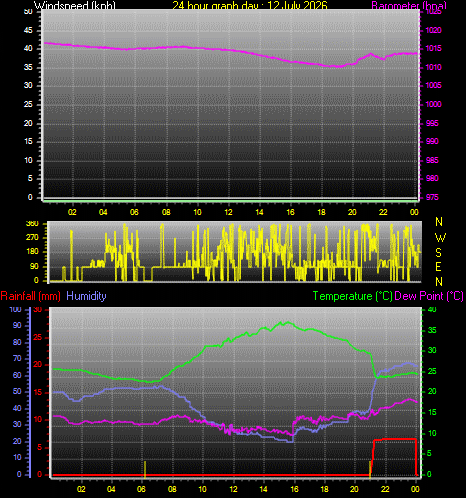The height and width of the screenshot is (498, 466).
Task: Select the S compass letter
Action: pyautogui.click(x=439, y=253)
